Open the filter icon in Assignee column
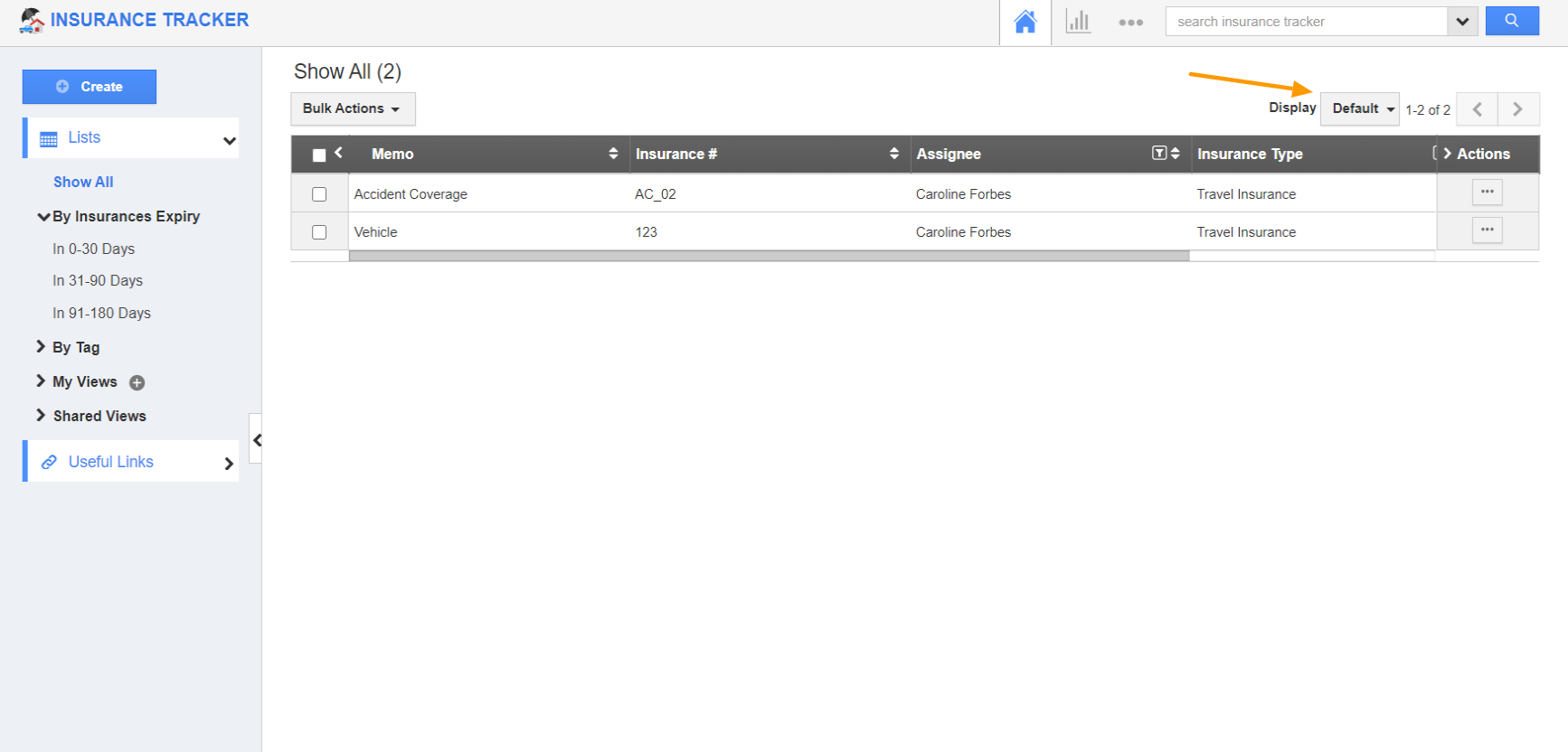 pyautogui.click(x=1159, y=153)
